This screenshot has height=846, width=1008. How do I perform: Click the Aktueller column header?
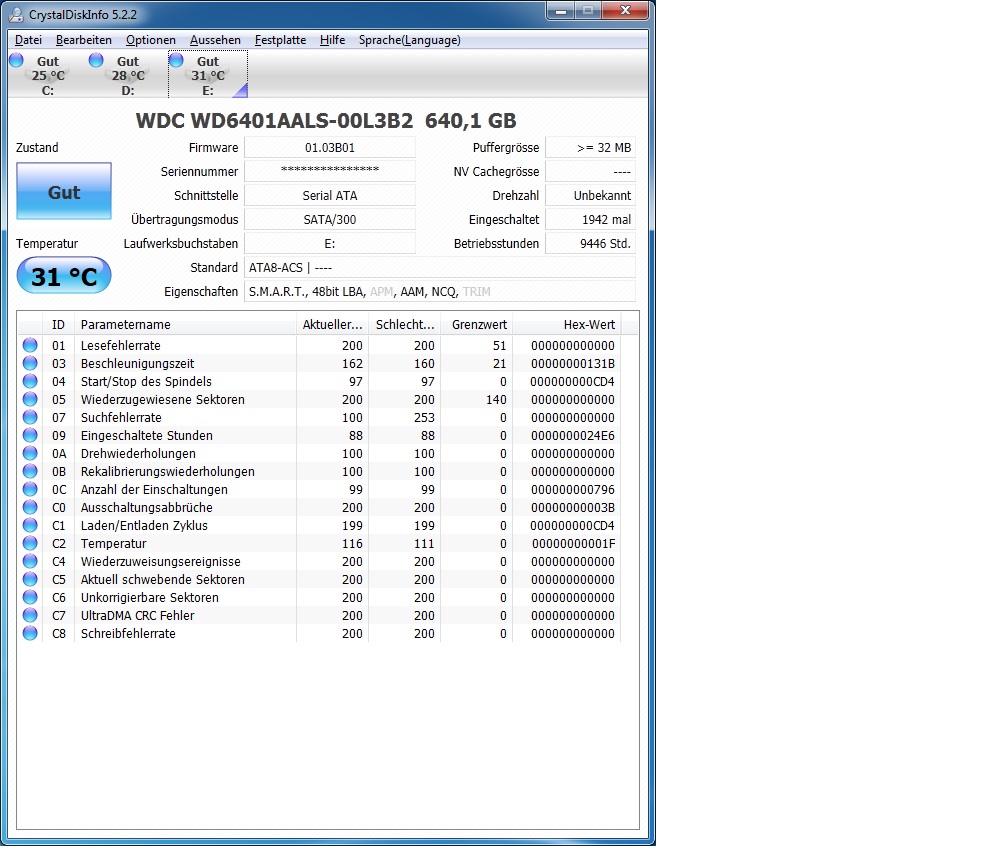coord(332,325)
